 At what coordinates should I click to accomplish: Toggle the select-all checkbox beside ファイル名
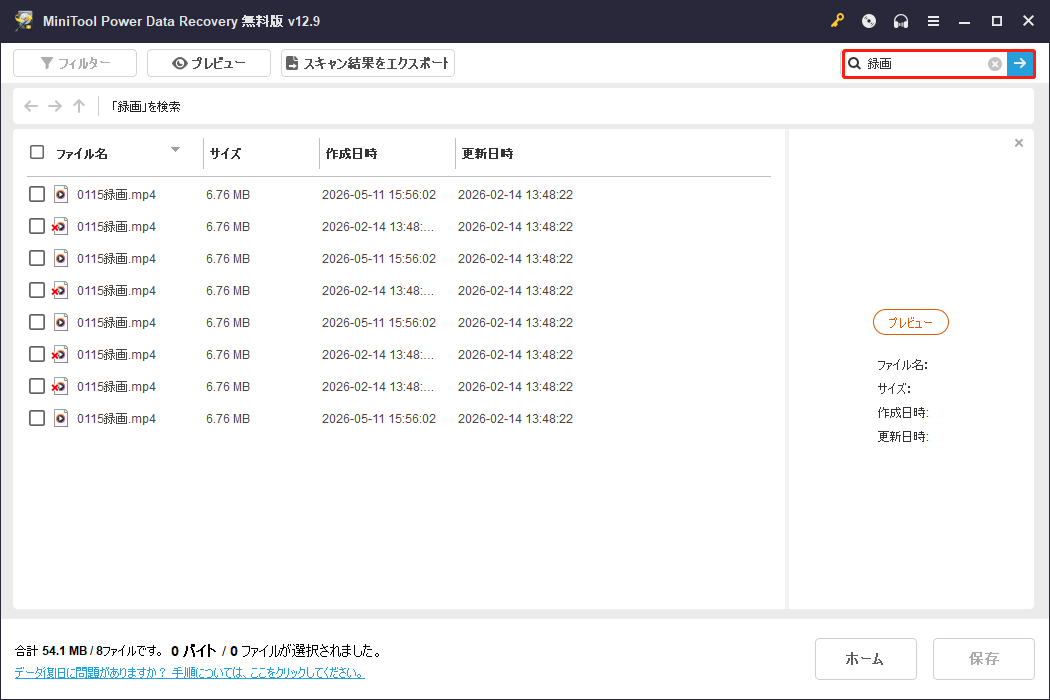(37, 153)
